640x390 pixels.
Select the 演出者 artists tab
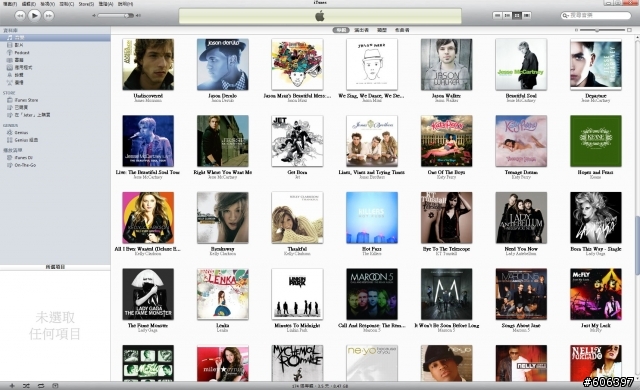pyautogui.click(x=361, y=30)
